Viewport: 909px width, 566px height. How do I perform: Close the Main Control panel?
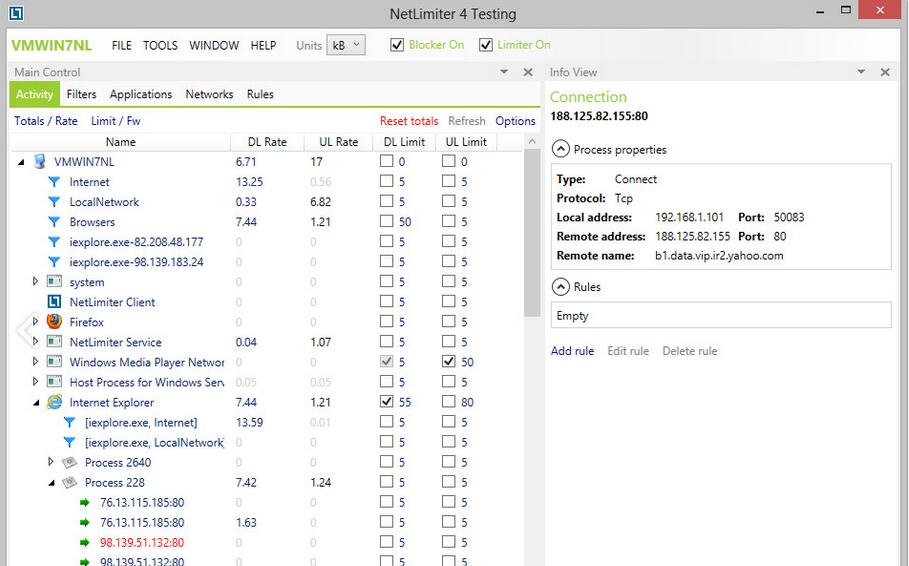[528, 72]
